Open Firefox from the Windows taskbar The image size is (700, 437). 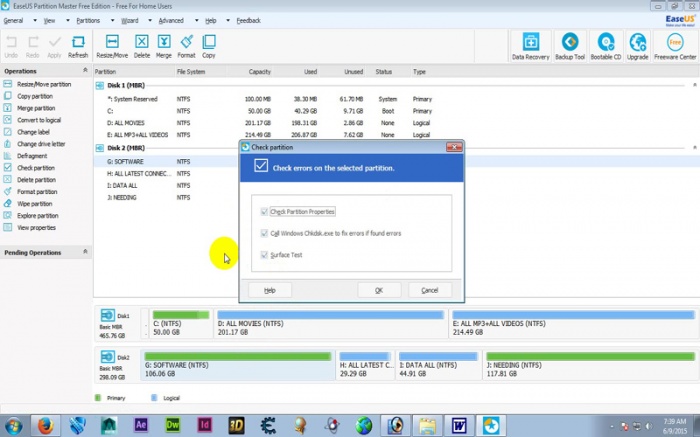(45, 425)
